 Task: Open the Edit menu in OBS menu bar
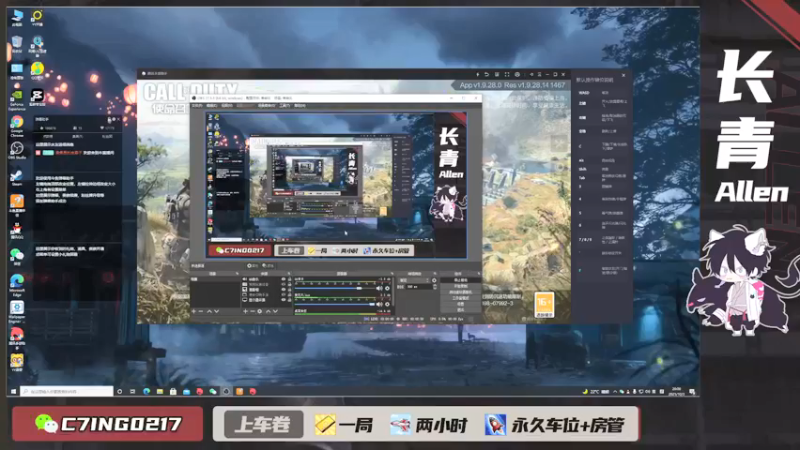(212, 106)
